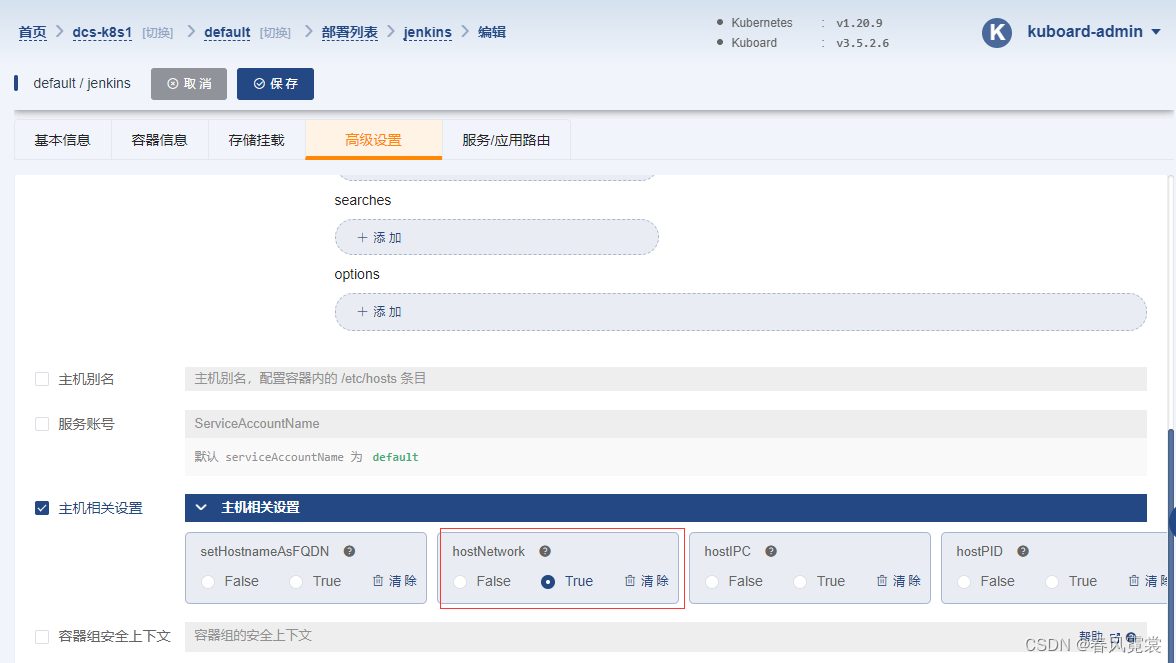Pick False for hostPID

[964, 582]
